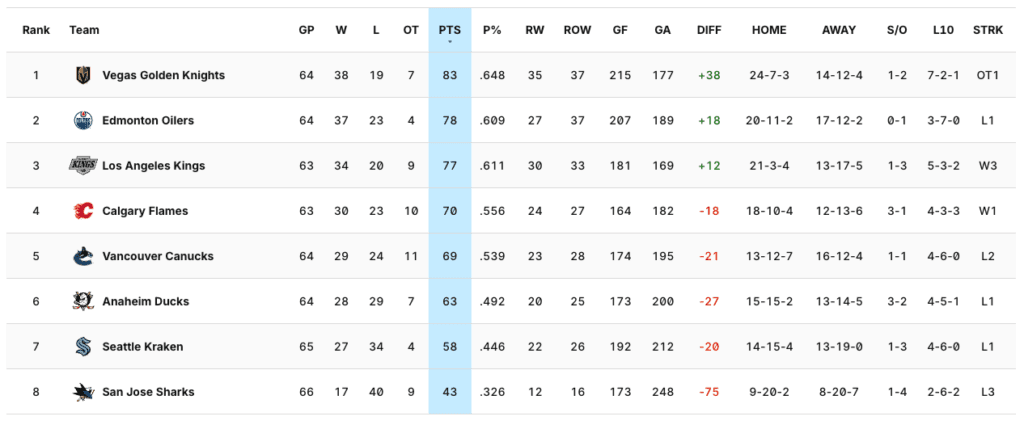Open the Vegas Golden Knights team link
1024x429 pixels.
coord(163,75)
